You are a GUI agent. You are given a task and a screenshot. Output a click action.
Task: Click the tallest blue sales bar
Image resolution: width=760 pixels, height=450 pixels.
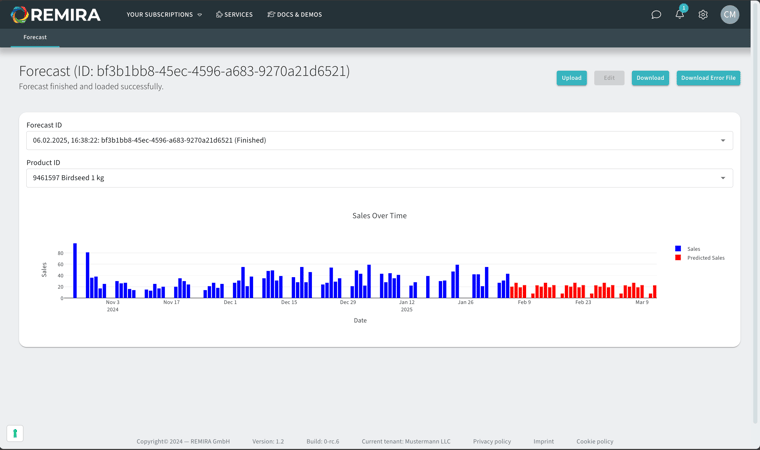click(x=75, y=270)
